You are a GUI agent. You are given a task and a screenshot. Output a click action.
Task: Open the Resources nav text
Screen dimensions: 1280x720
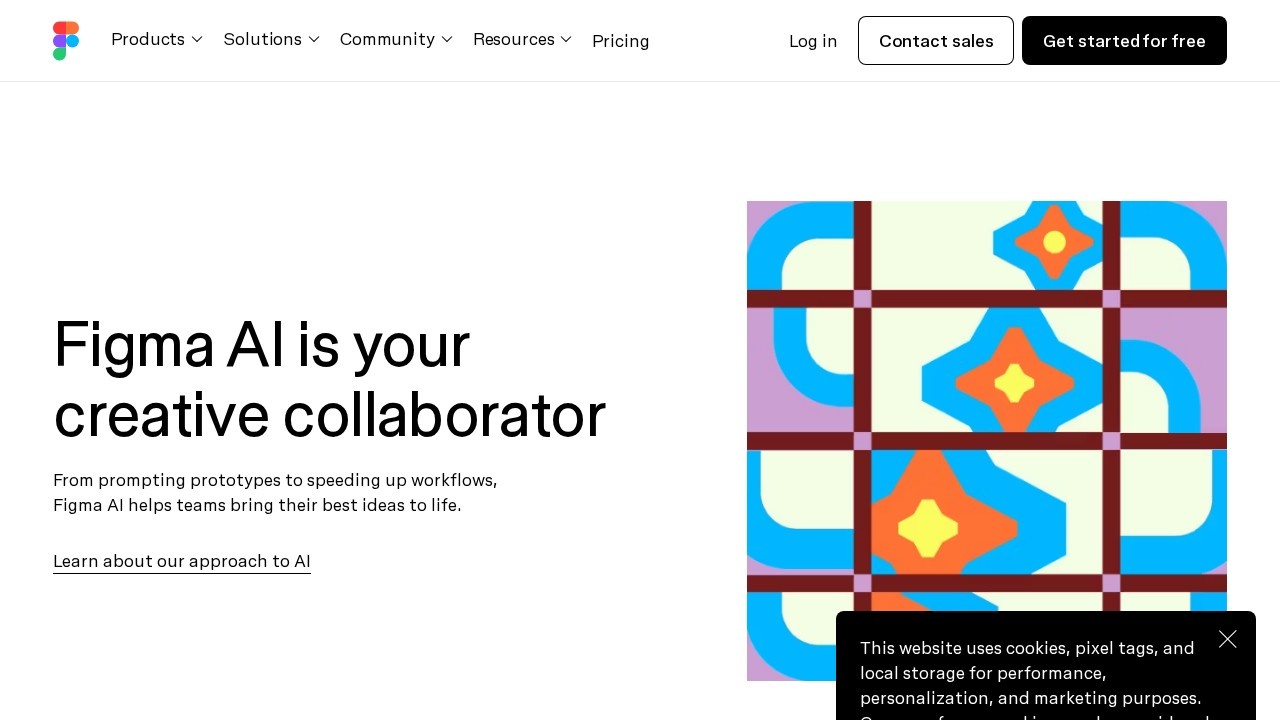513,39
